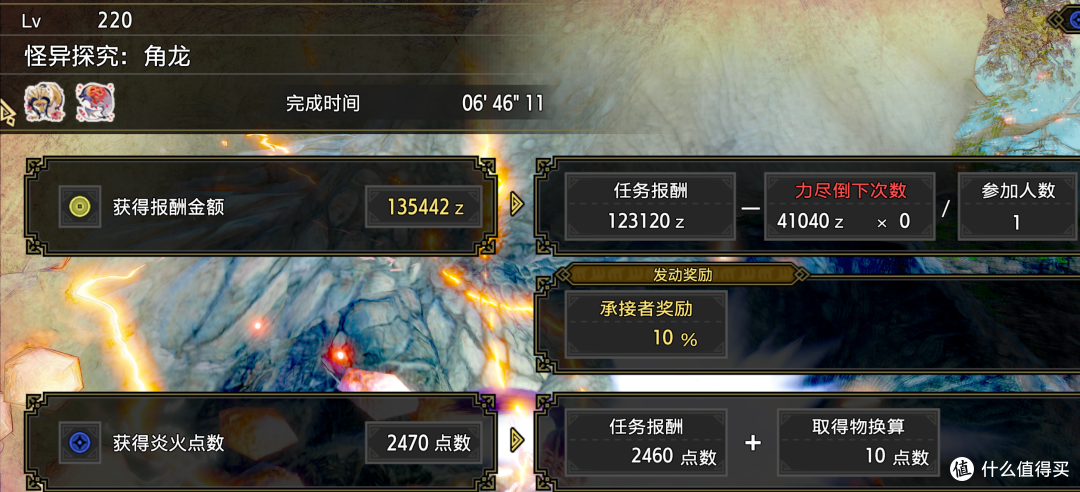Click the 承接者奖励 10% bonus box
This screenshot has width=1080, height=492.
coord(645,324)
